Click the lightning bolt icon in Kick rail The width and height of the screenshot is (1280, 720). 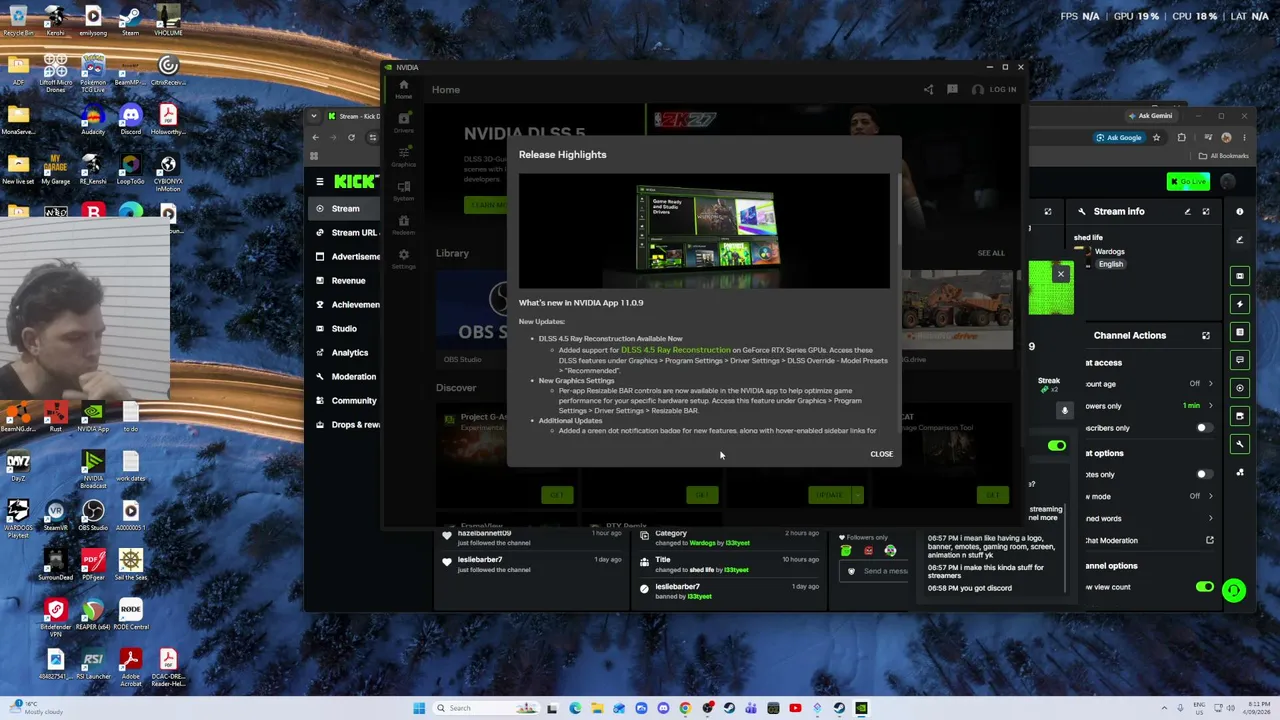point(1240,304)
